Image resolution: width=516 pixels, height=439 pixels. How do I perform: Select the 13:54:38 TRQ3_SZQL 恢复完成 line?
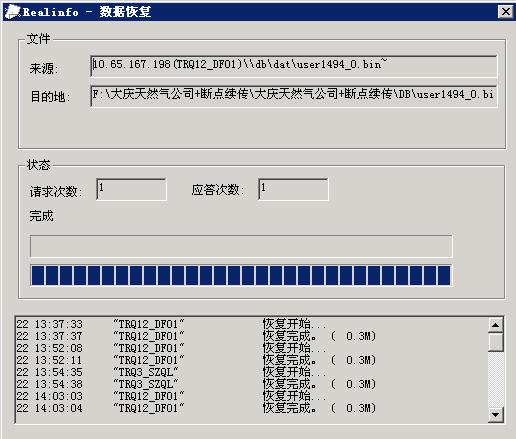(x=197, y=384)
